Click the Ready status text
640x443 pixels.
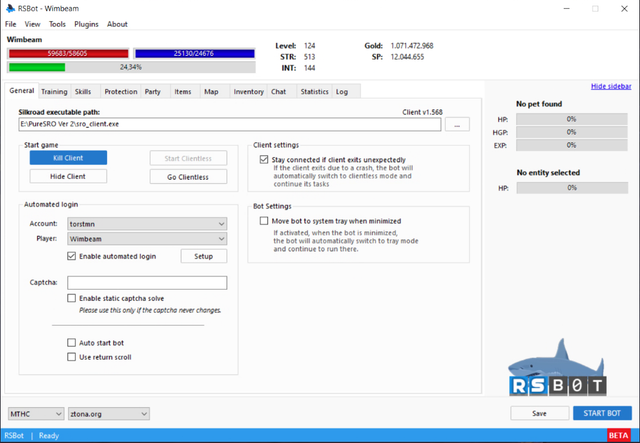coord(49,436)
